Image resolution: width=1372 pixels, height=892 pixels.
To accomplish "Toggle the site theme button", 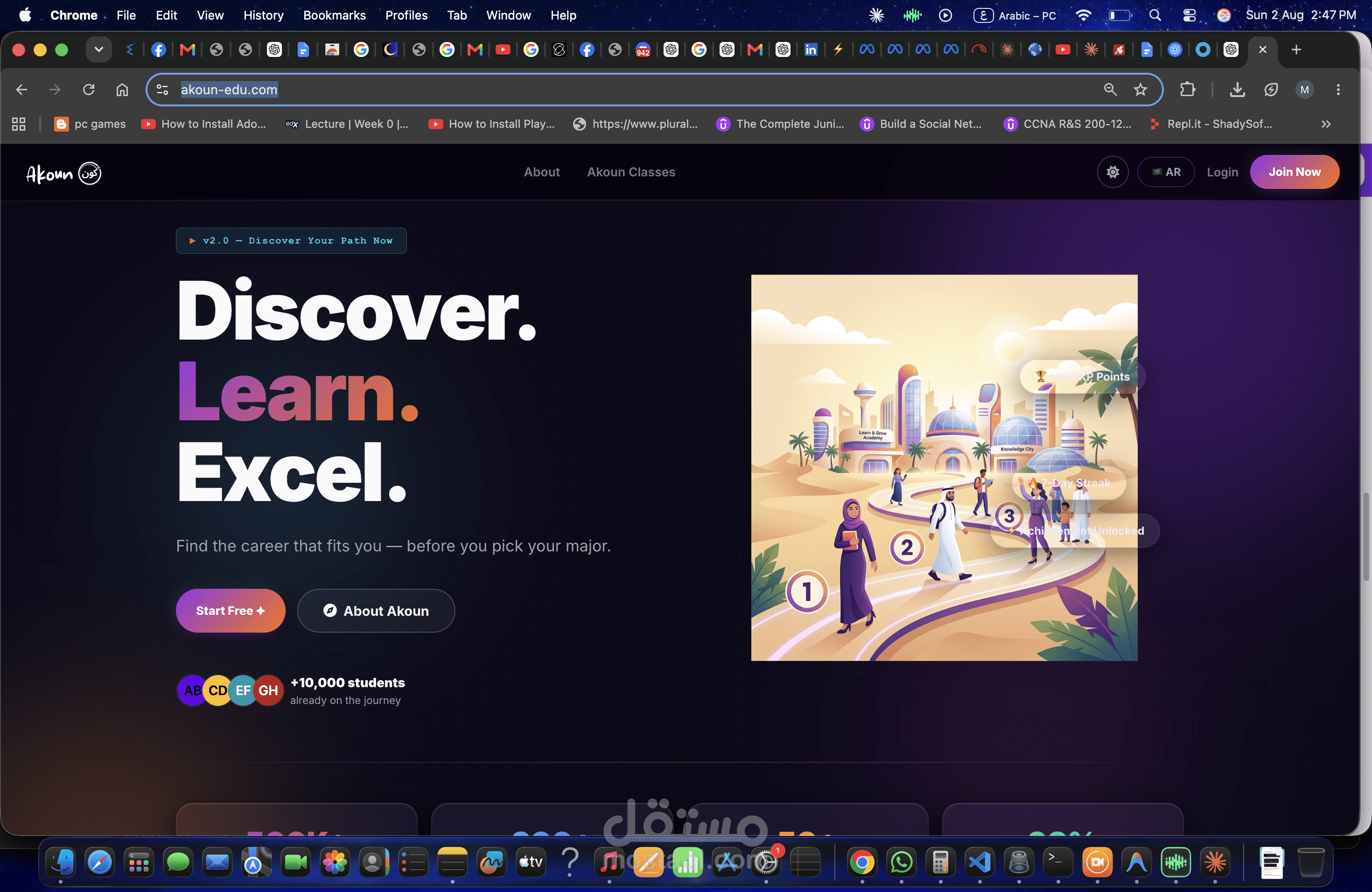I will point(1113,172).
